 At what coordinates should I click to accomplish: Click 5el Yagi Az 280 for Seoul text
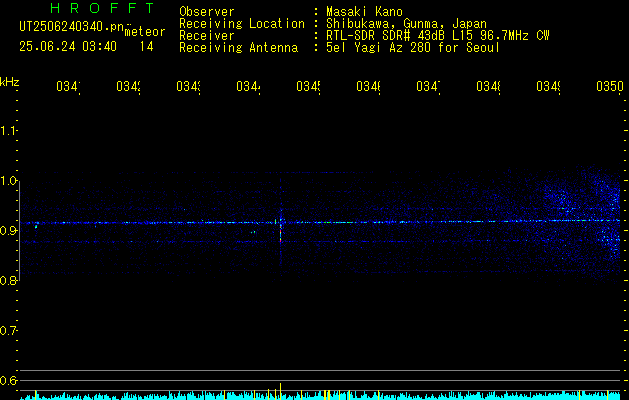(x=413, y=48)
